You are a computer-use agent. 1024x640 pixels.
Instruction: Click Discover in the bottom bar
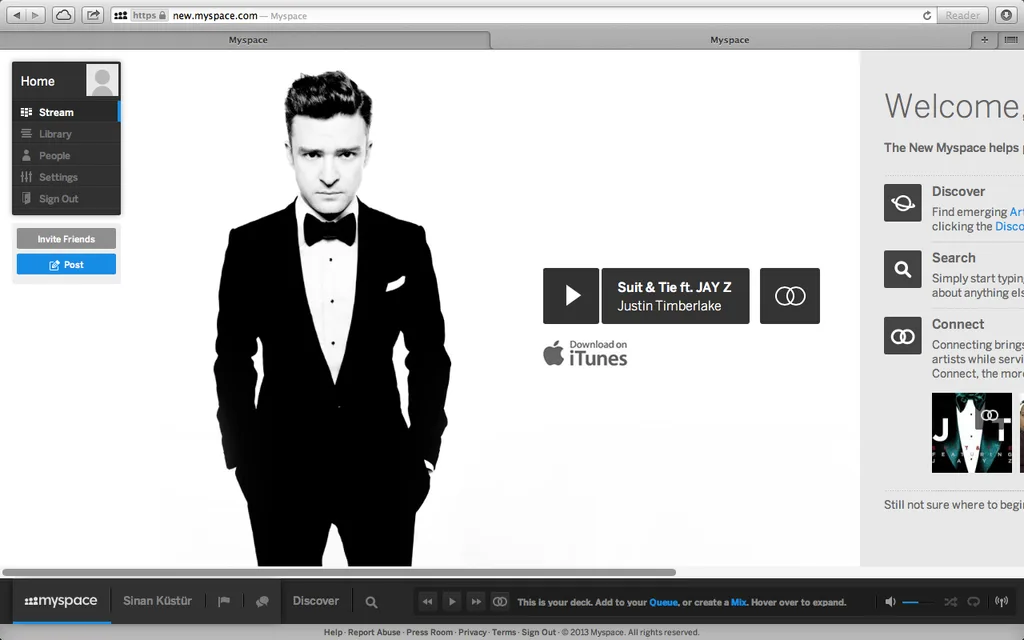(x=315, y=601)
